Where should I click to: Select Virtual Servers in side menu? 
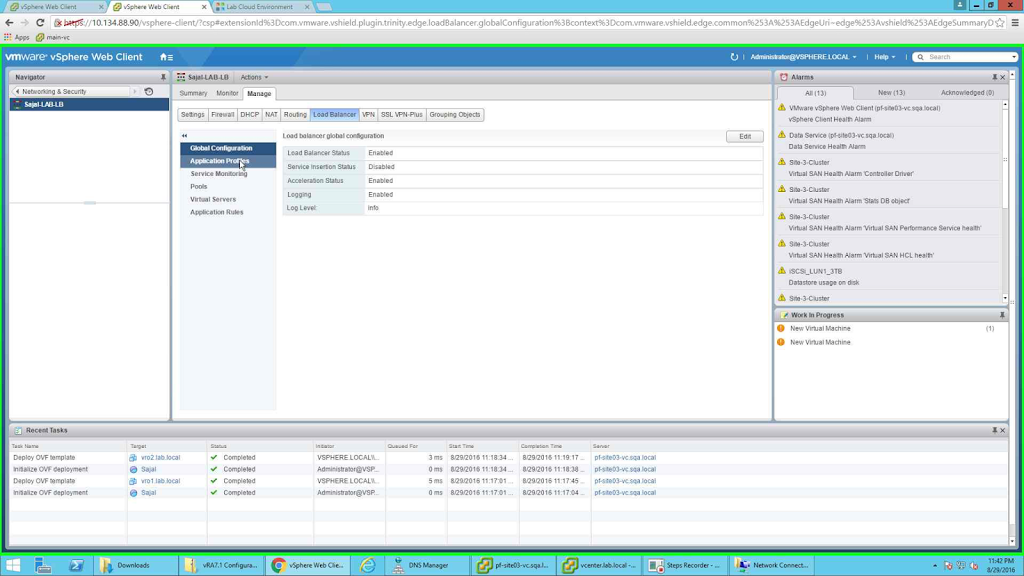pyautogui.click(x=228, y=199)
